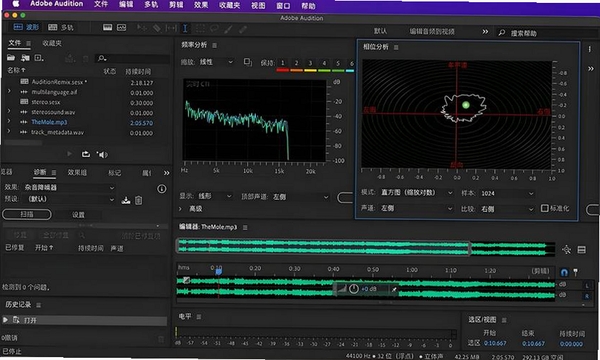Expand the multilanguage.aif file row

click(9, 91)
